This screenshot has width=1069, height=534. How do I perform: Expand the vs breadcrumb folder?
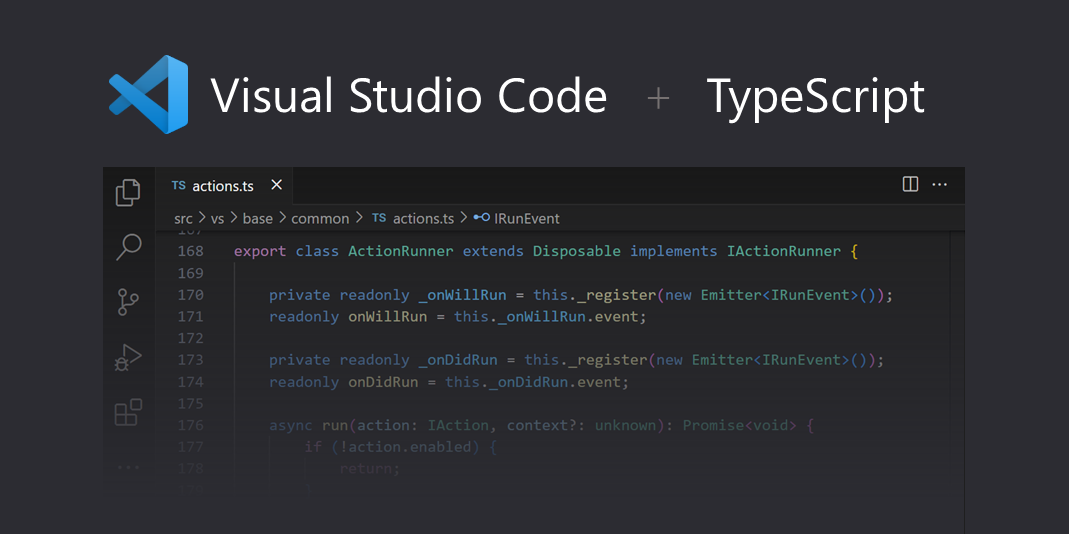pyautogui.click(x=217, y=218)
